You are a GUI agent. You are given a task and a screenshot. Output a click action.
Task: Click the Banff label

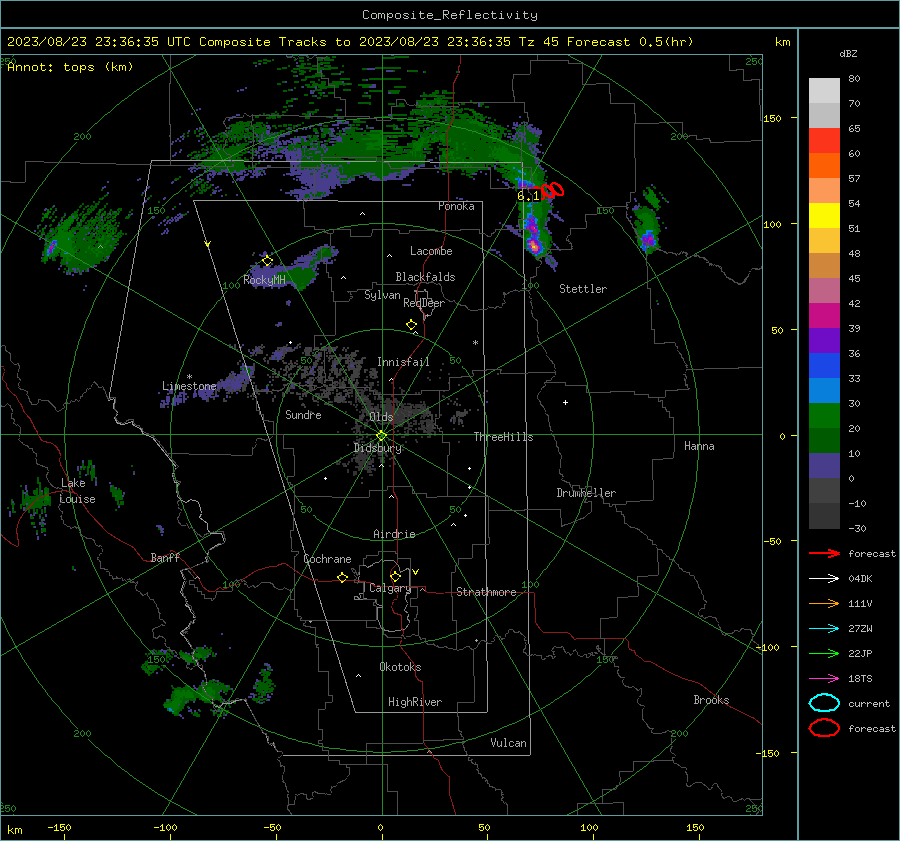click(165, 557)
